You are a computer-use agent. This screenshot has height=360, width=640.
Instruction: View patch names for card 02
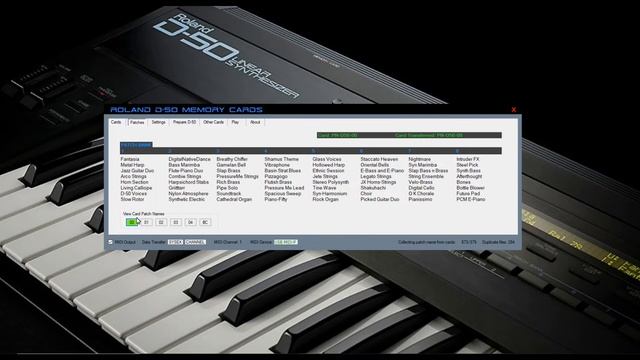click(x=161, y=222)
